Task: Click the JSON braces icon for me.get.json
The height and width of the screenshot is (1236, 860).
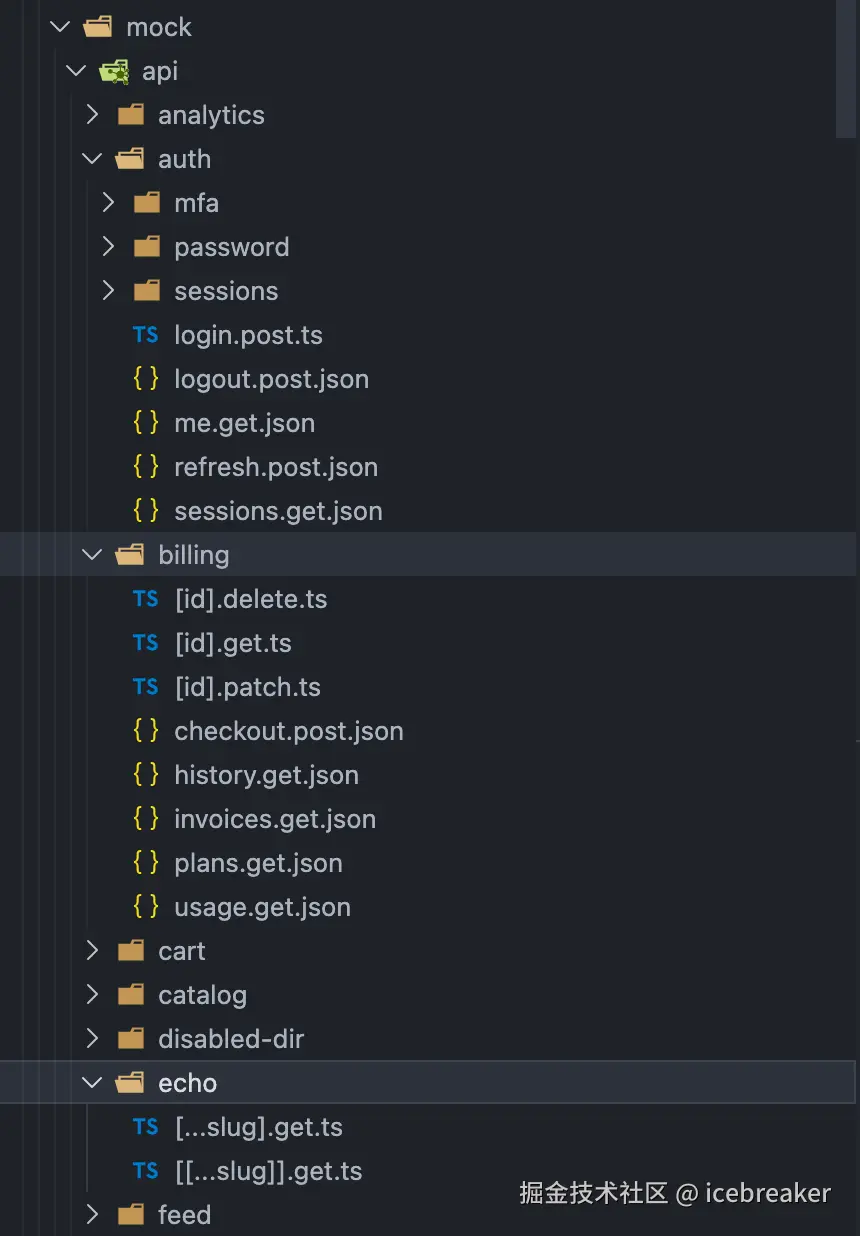Action: [x=145, y=423]
